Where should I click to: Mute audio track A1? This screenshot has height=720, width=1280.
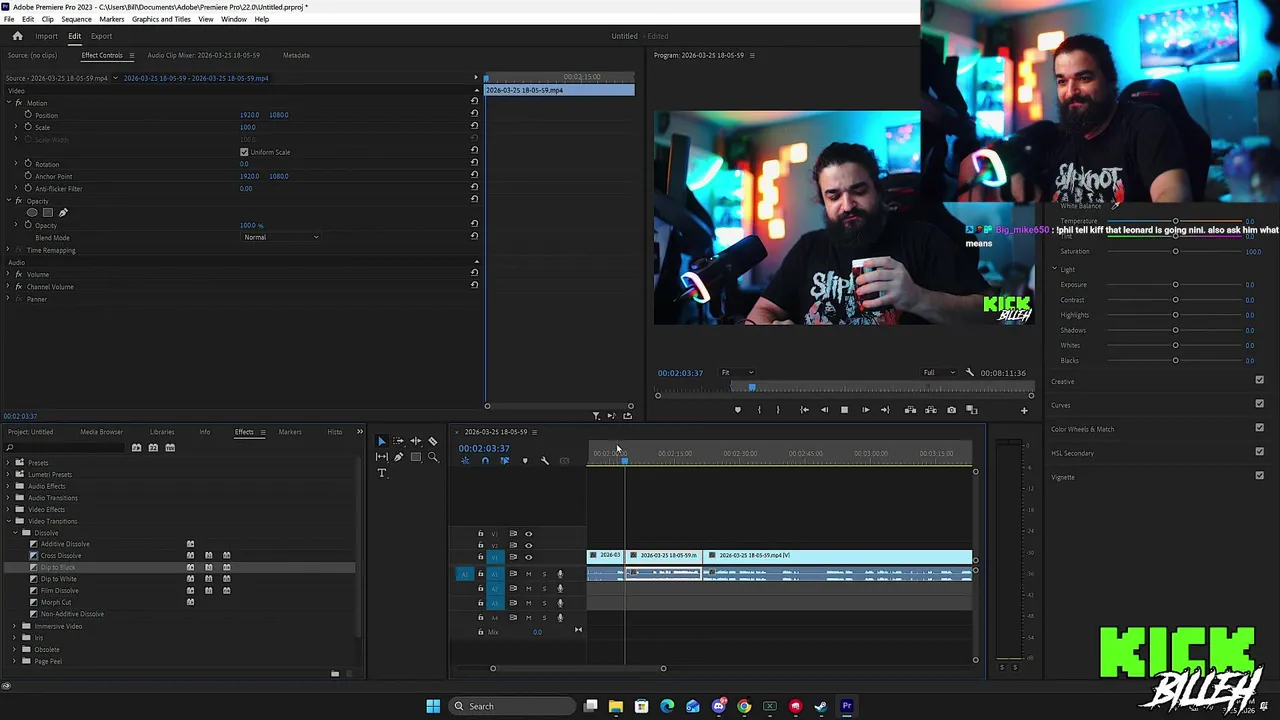point(528,574)
